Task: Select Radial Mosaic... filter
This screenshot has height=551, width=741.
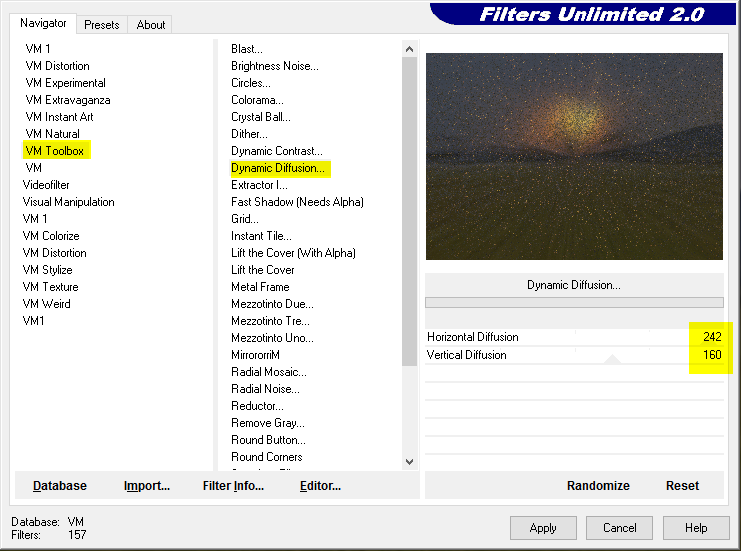Action: point(268,372)
